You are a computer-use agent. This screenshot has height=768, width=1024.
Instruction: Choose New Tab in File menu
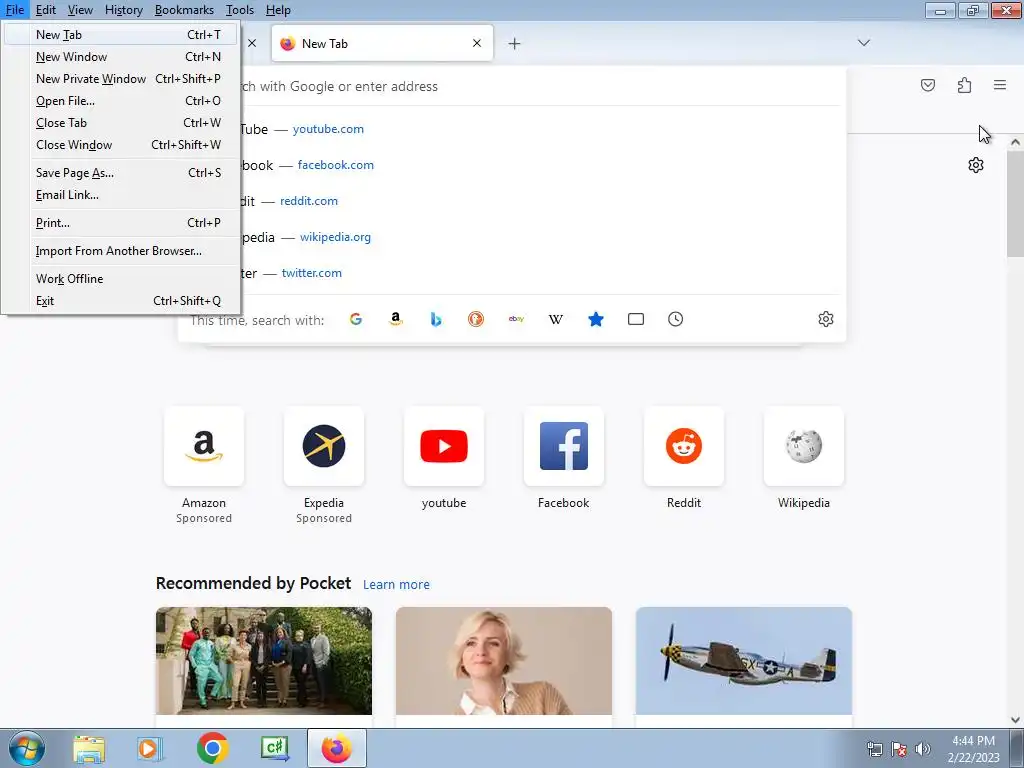121,35
